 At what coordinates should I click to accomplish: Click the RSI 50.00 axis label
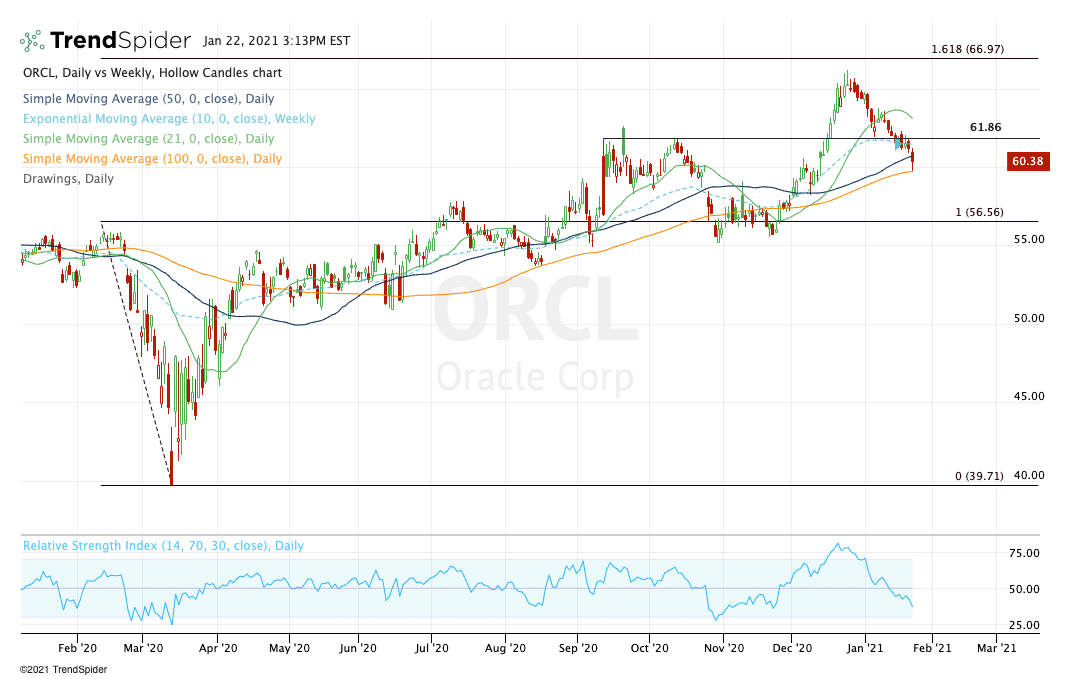tap(1024, 589)
